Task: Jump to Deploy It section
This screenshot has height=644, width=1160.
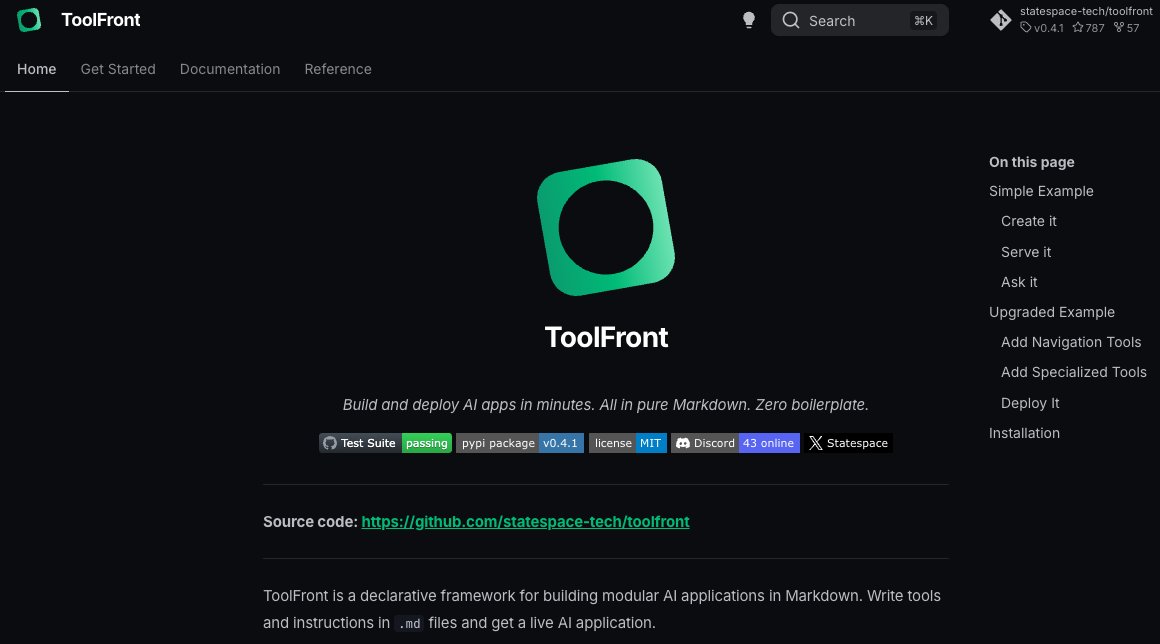Action: (x=1030, y=403)
